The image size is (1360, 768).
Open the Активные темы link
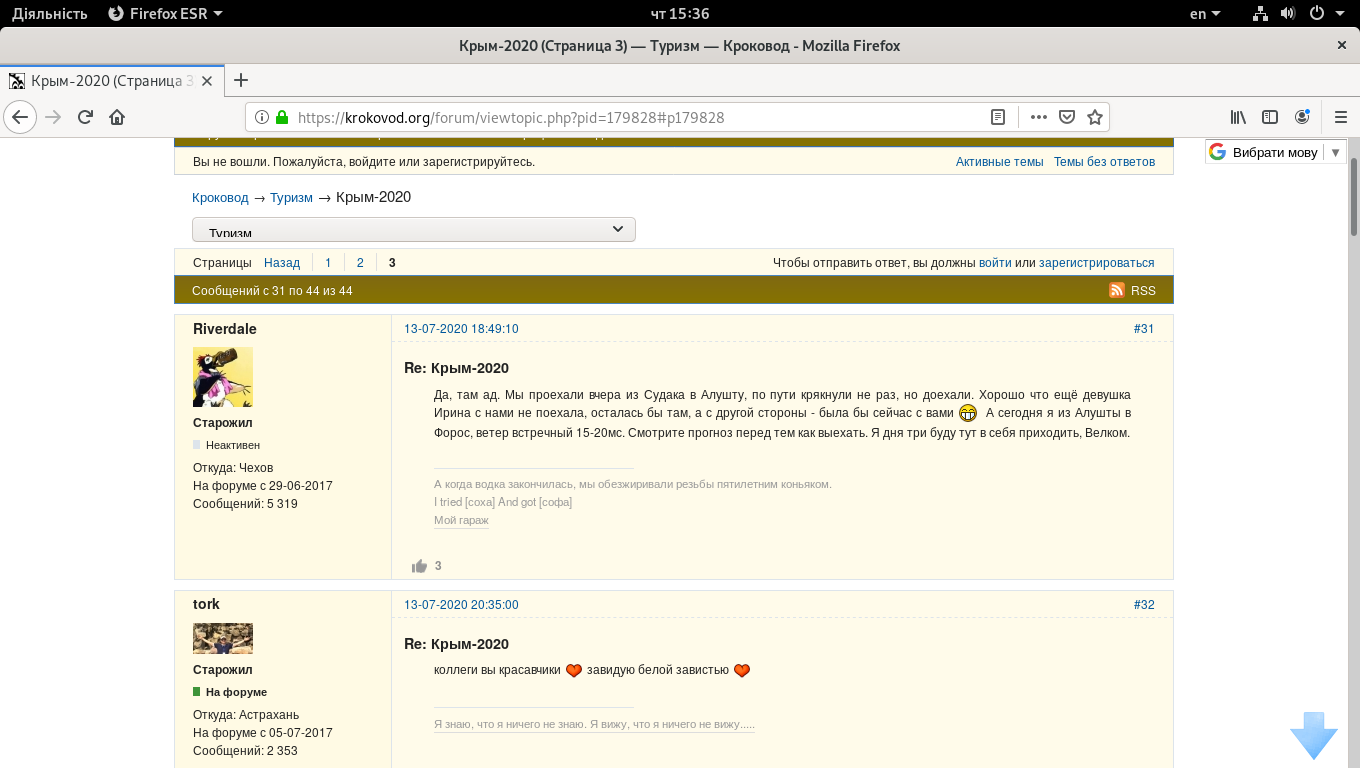click(999, 162)
